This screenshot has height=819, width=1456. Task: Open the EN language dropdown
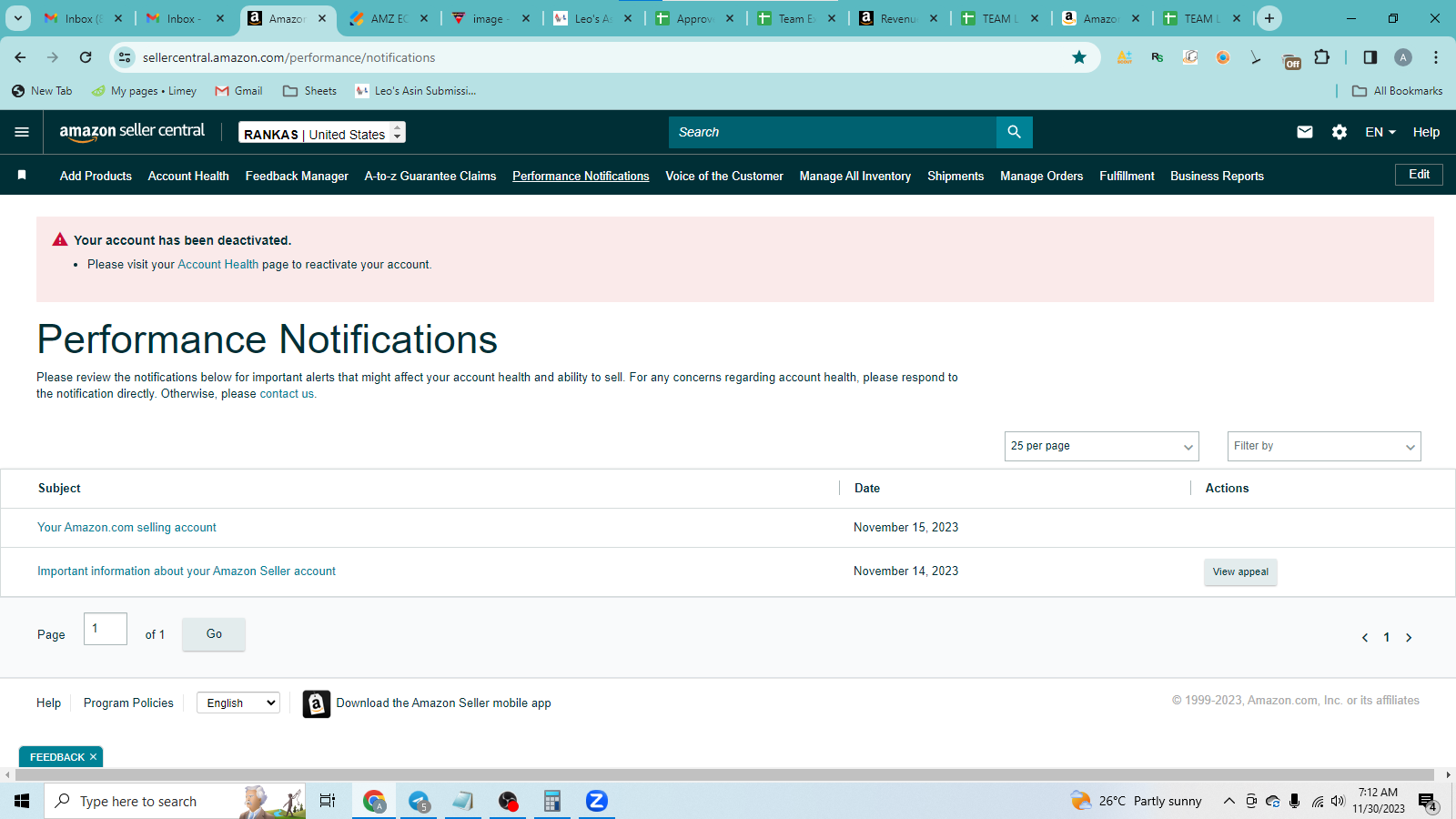[x=1380, y=132]
